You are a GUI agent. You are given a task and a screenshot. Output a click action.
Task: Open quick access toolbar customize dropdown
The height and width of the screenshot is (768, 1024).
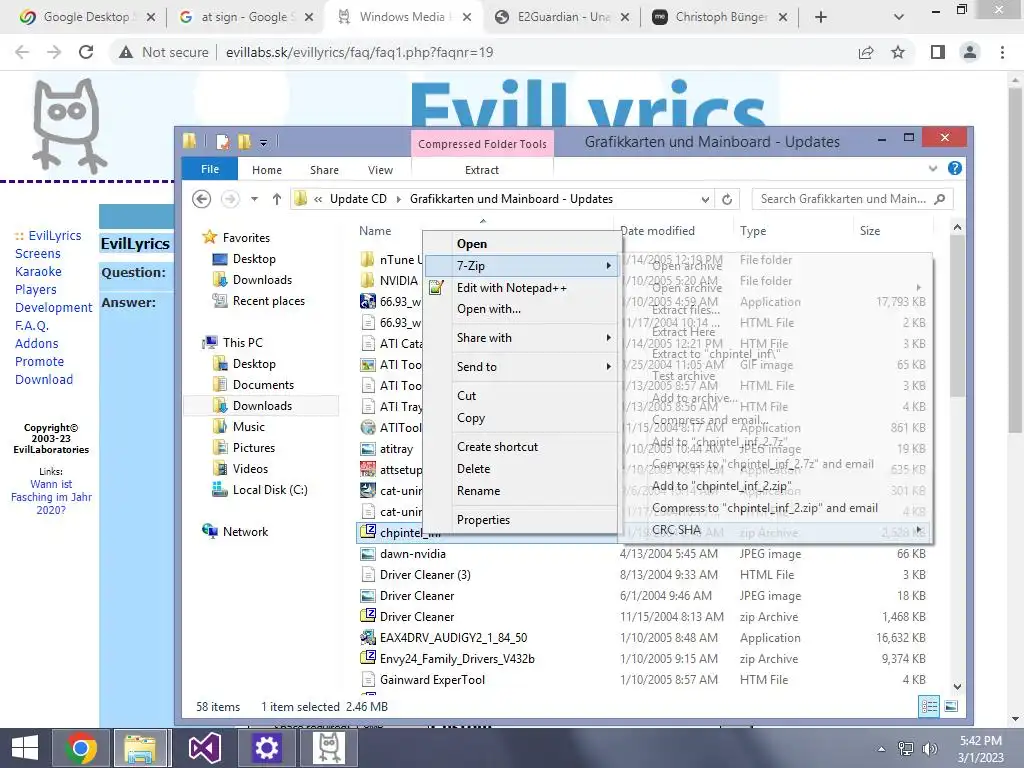(263, 142)
